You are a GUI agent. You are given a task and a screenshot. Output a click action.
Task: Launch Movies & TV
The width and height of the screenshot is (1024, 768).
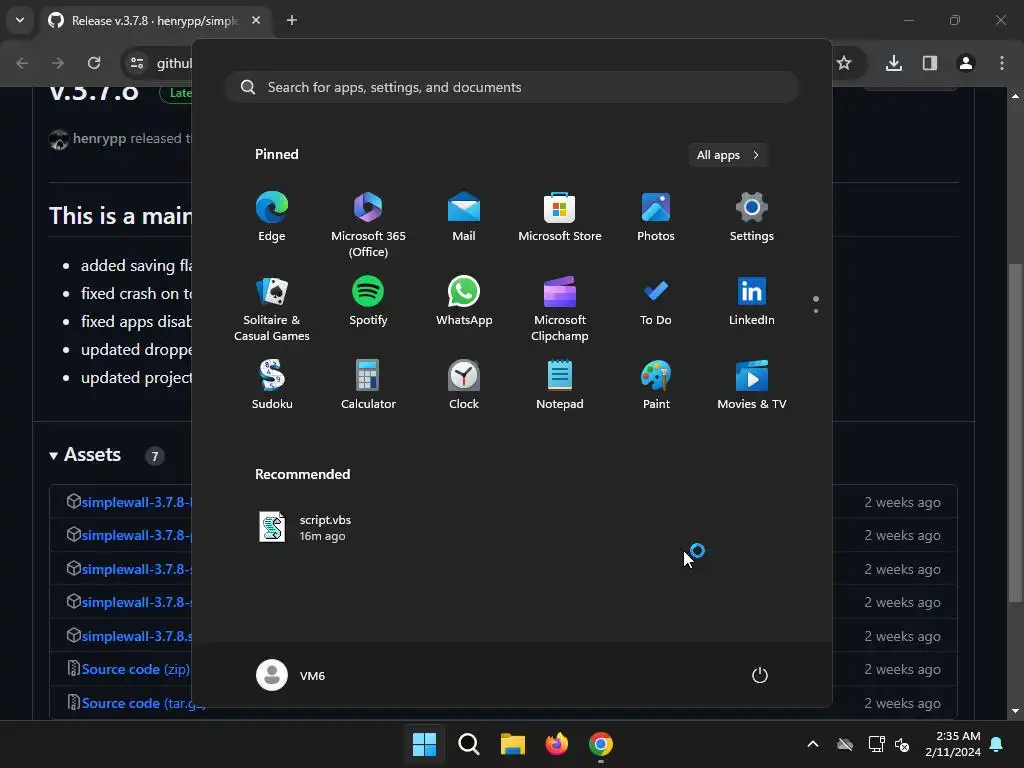tap(752, 385)
